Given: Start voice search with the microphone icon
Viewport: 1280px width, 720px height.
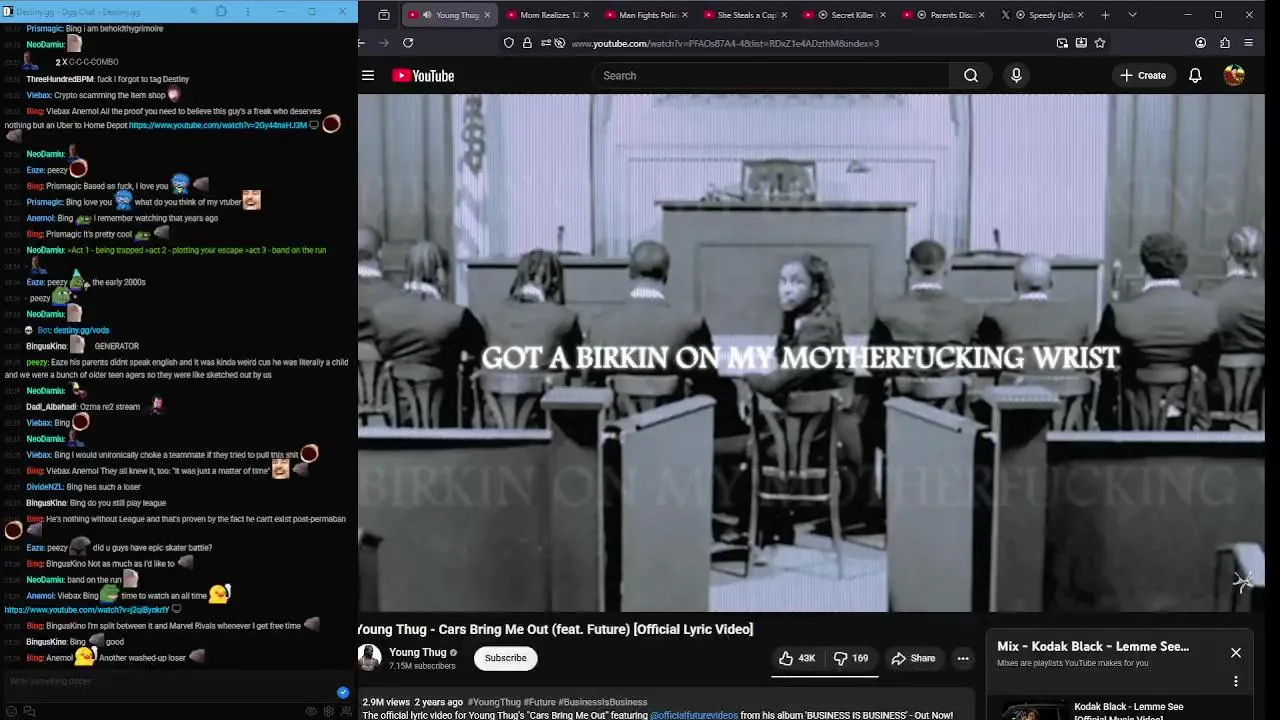Looking at the screenshot, I should 1016,76.
